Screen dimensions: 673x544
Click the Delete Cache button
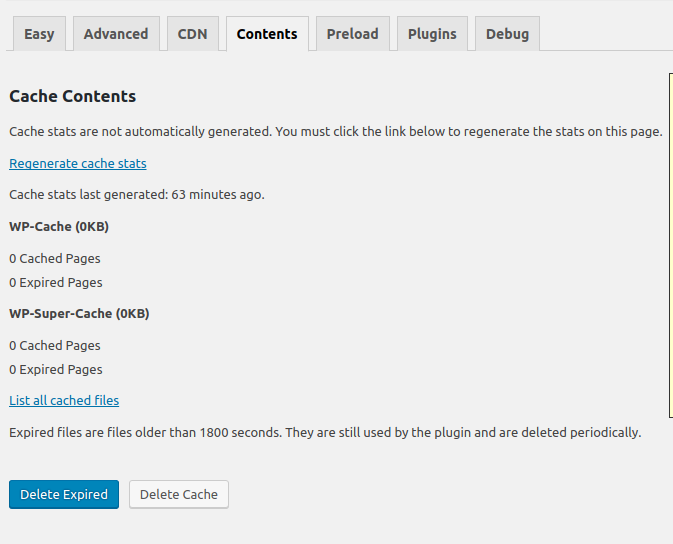(x=179, y=494)
